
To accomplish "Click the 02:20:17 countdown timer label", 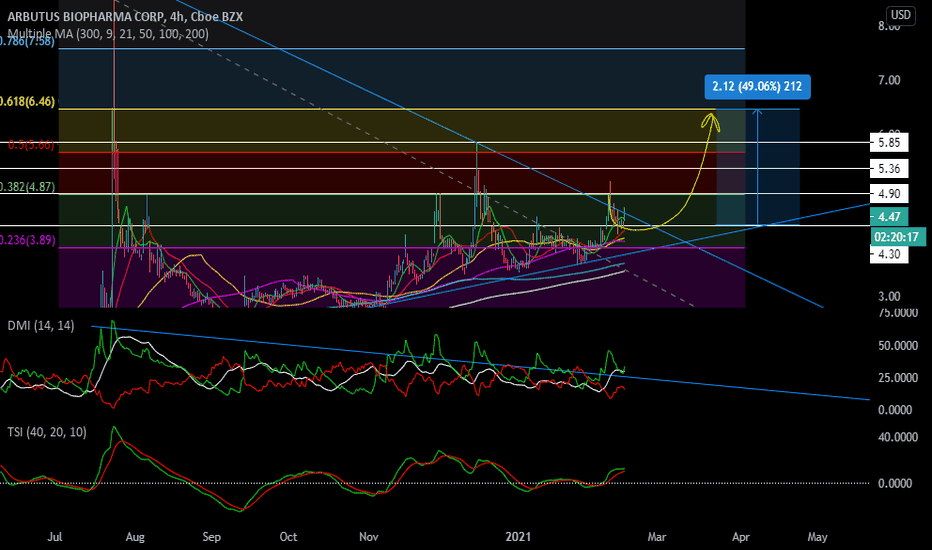I will (896, 237).
